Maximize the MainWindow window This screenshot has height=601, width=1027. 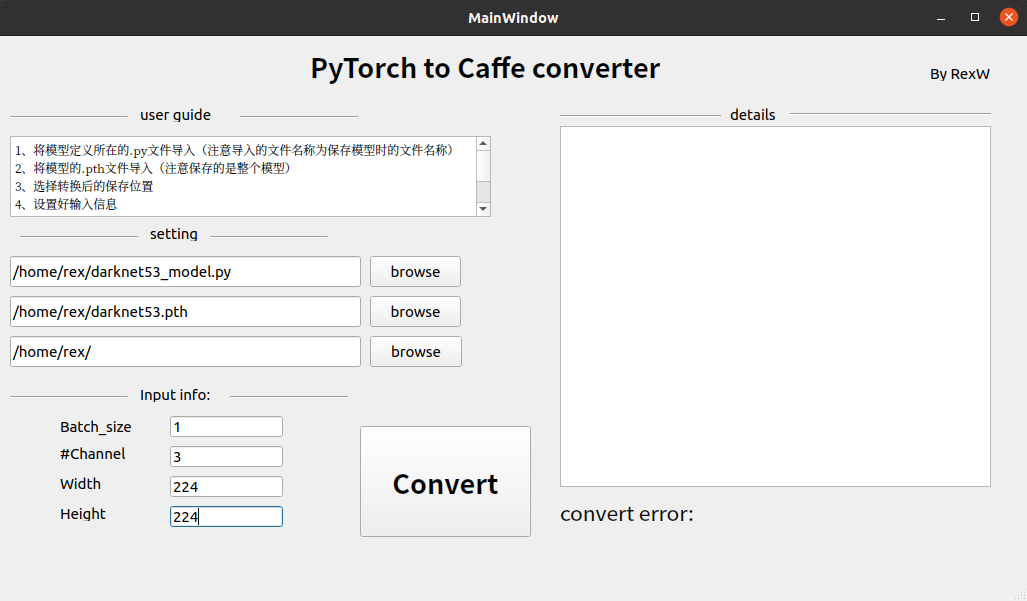975,18
